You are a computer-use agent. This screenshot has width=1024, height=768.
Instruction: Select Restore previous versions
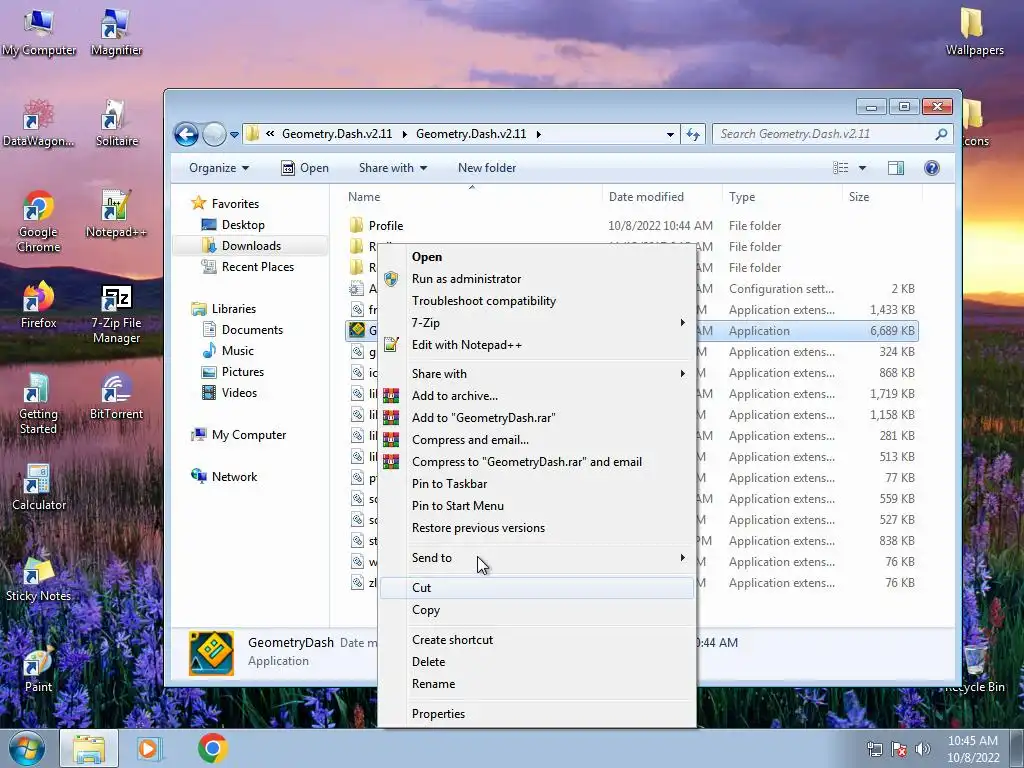pos(537,528)
